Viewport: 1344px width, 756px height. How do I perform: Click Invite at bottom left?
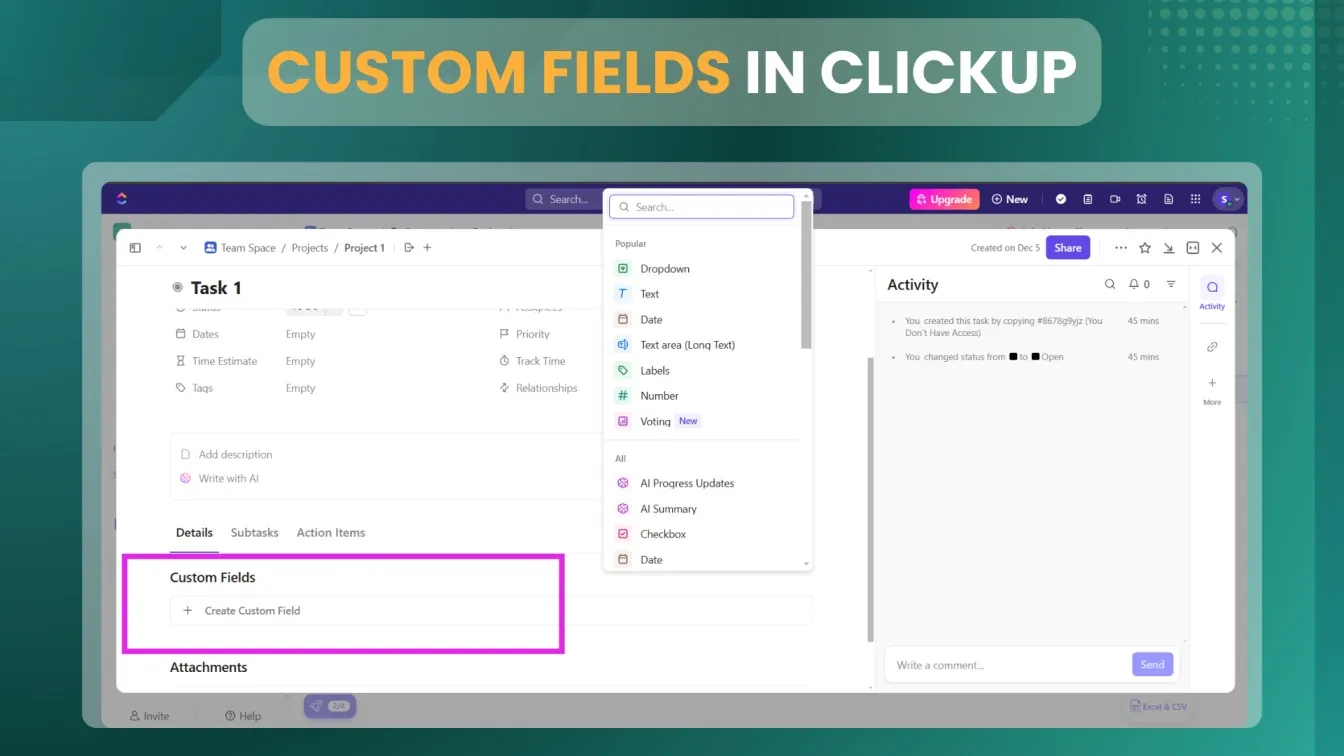tap(149, 716)
